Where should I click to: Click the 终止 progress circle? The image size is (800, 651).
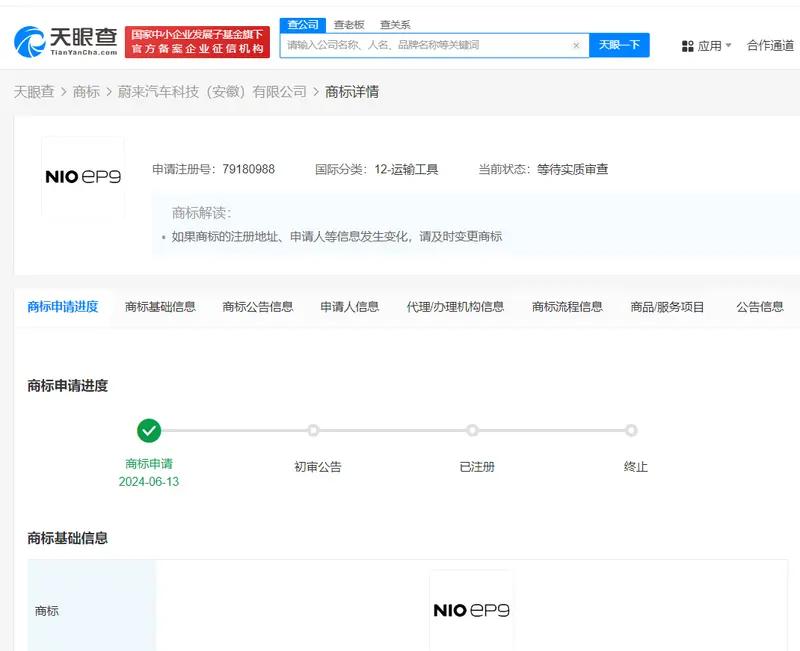click(x=631, y=430)
